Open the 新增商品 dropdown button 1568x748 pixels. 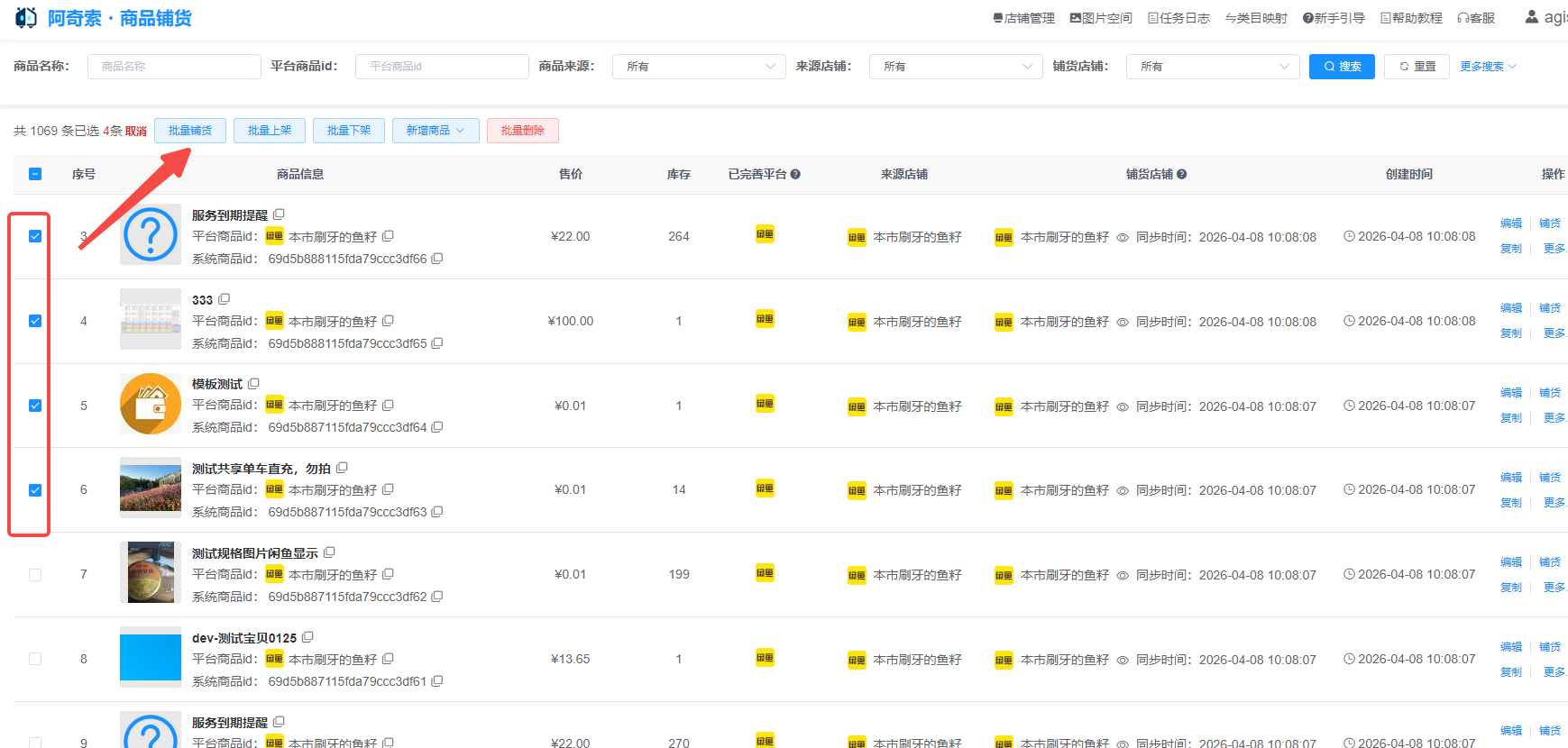(x=436, y=131)
